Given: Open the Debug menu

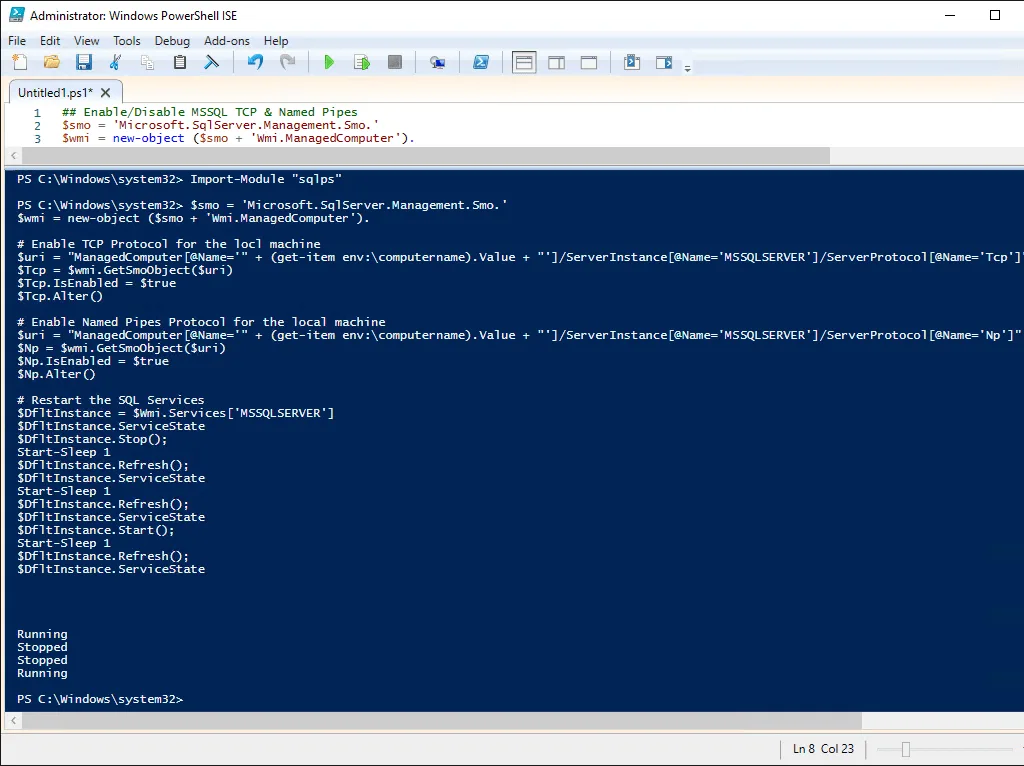Looking at the screenshot, I should [x=172, y=41].
